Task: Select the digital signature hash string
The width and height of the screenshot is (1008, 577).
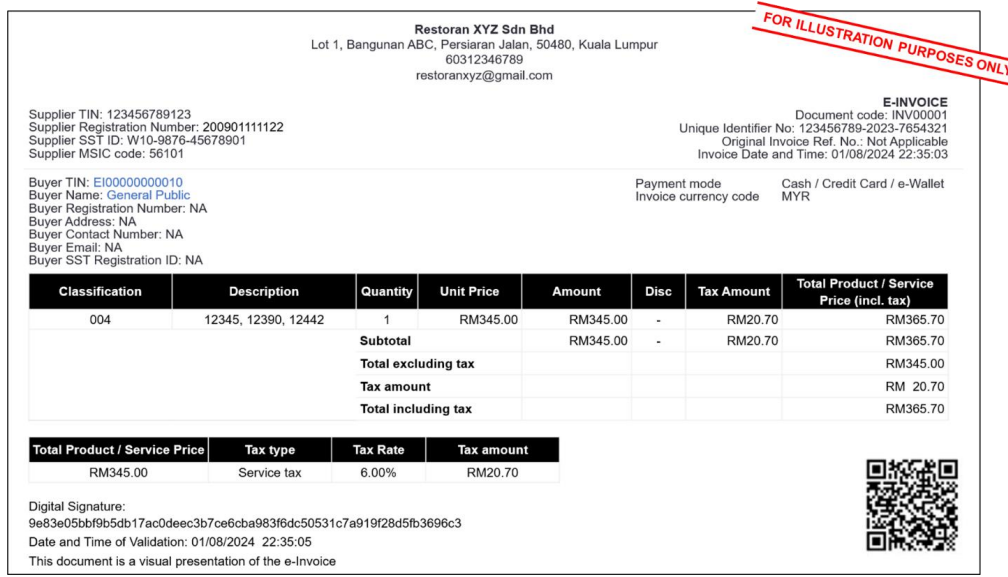Action: tap(245, 524)
